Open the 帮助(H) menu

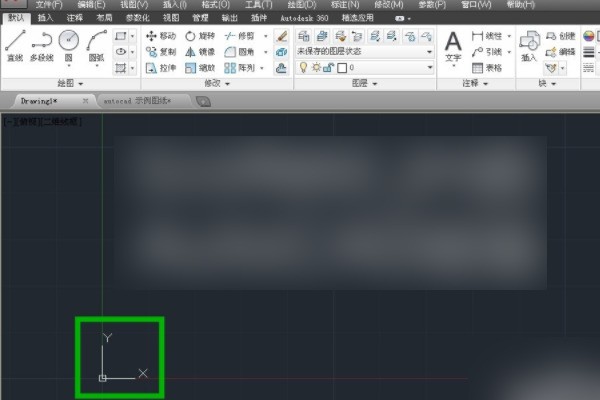(x=520, y=5)
